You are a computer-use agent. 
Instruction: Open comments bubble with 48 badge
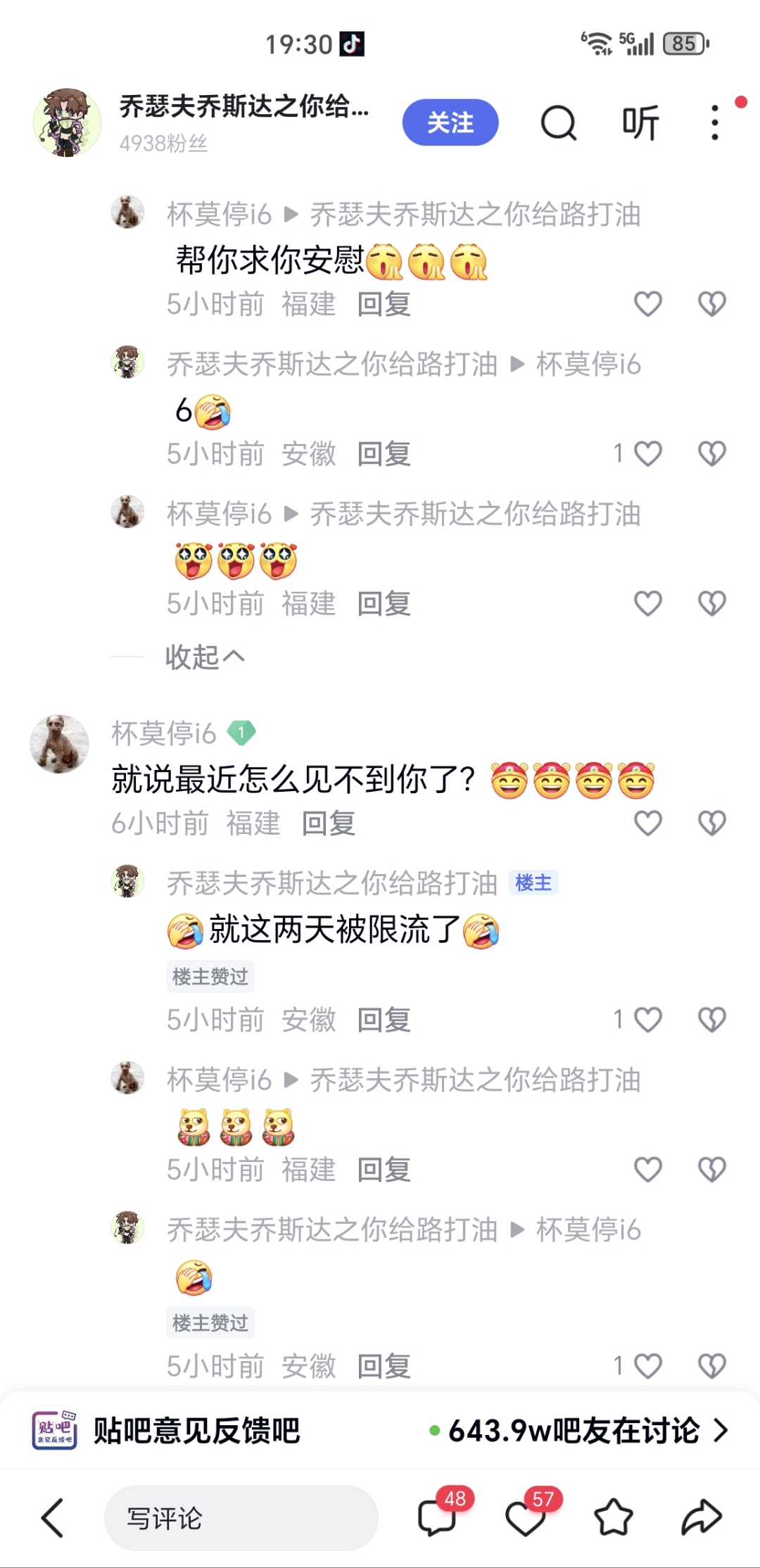point(437,1517)
